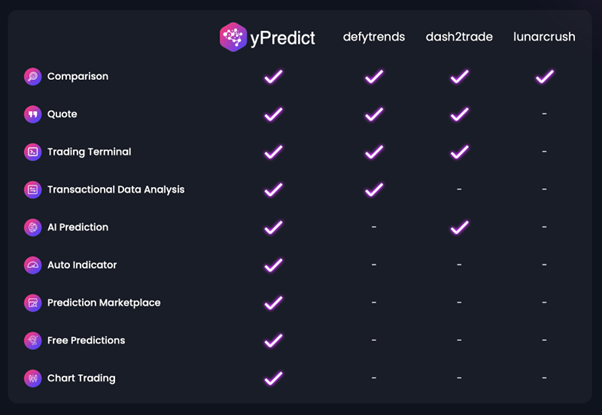The image size is (602, 415).
Task: Click the yPredict brand name text
Action: coord(284,38)
